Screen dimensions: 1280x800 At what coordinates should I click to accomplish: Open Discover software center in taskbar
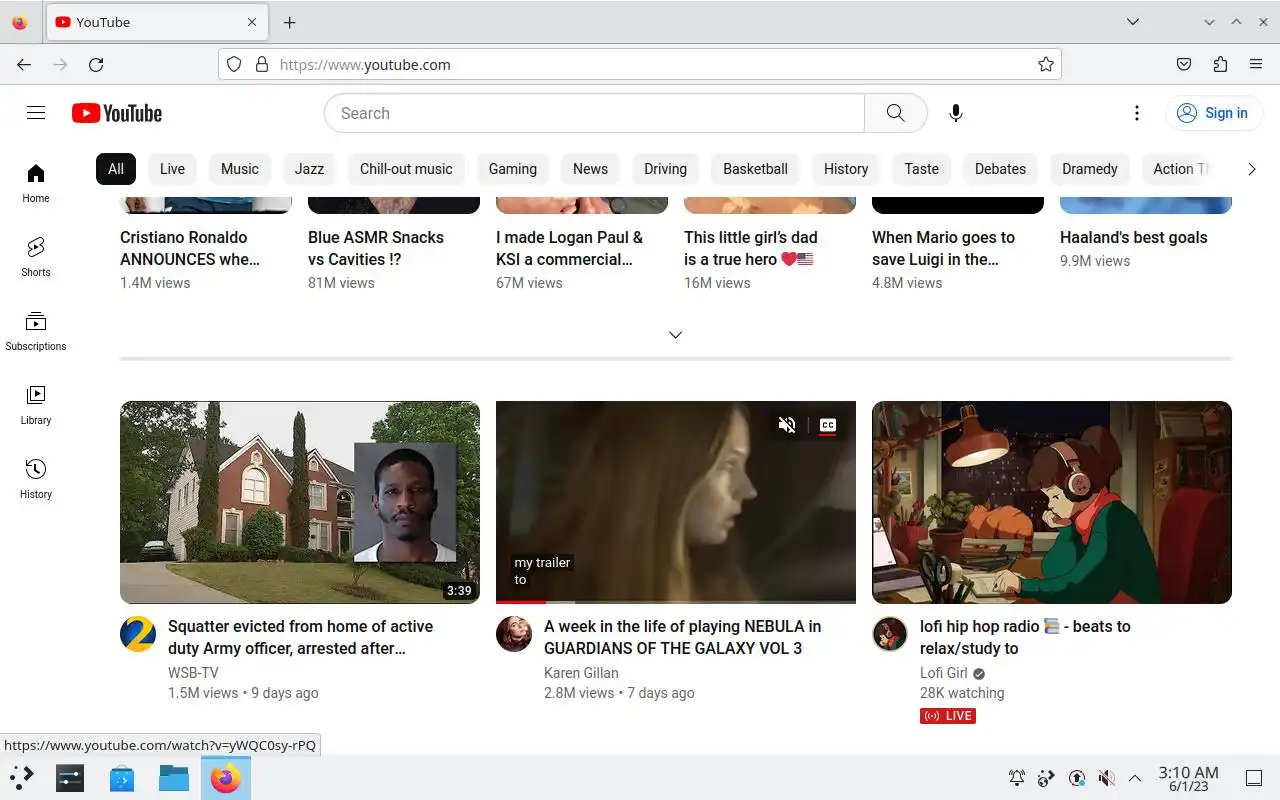122,777
